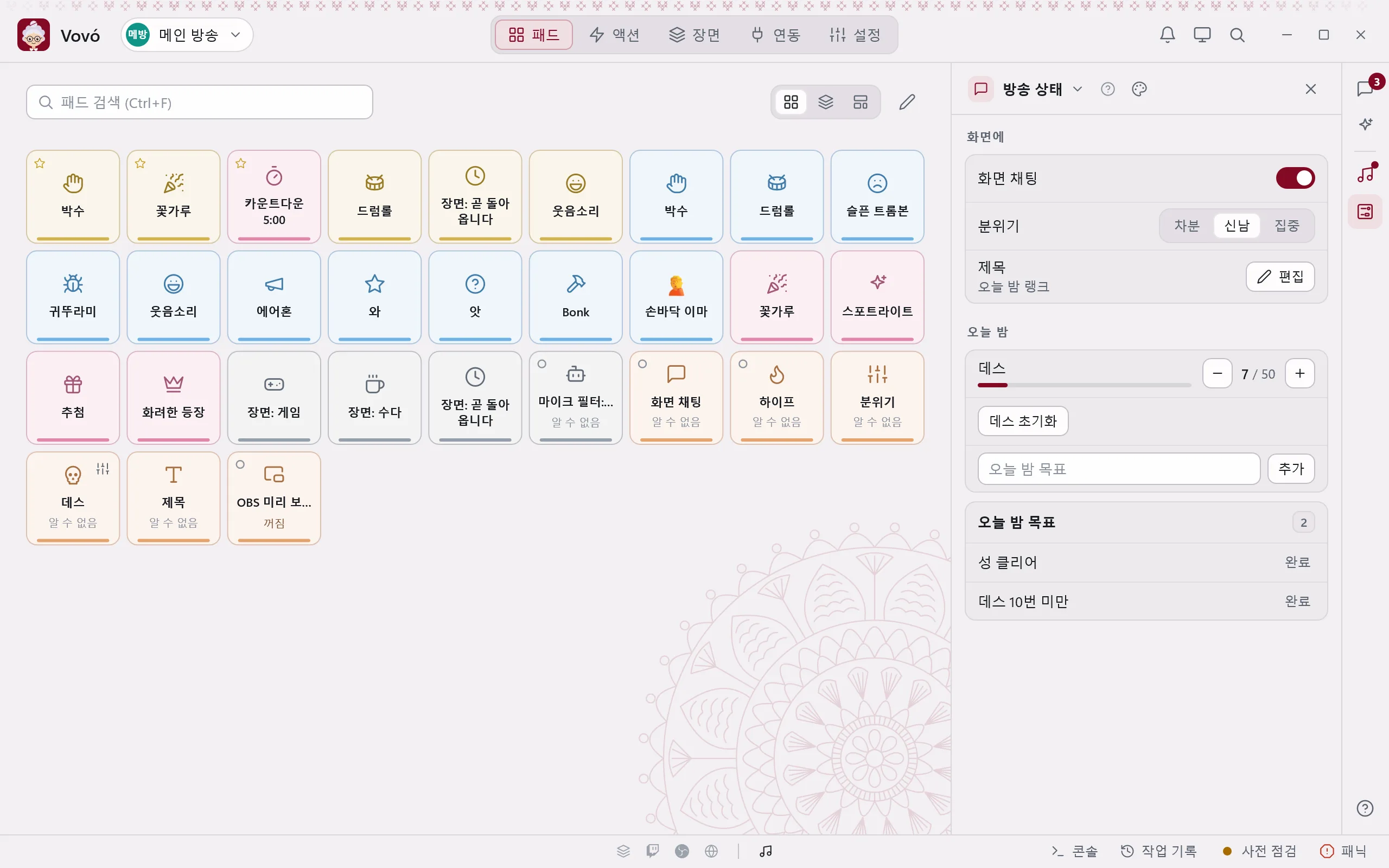This screenshot has height=868, width=1389.
Task: Click the pencil edit pads icon
Action: coord(907,102)
